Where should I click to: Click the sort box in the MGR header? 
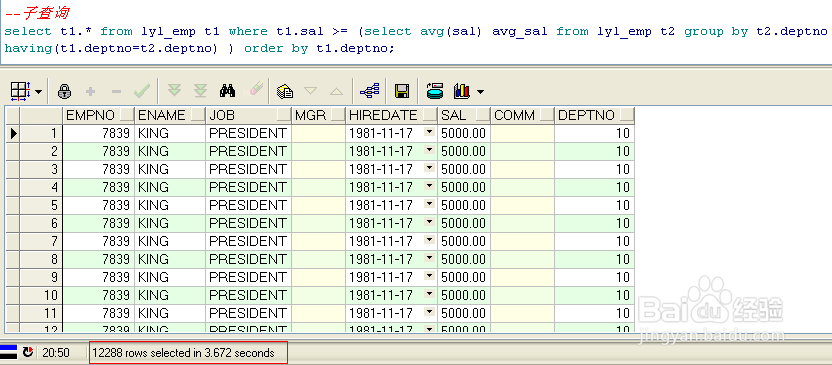point(338,115)
